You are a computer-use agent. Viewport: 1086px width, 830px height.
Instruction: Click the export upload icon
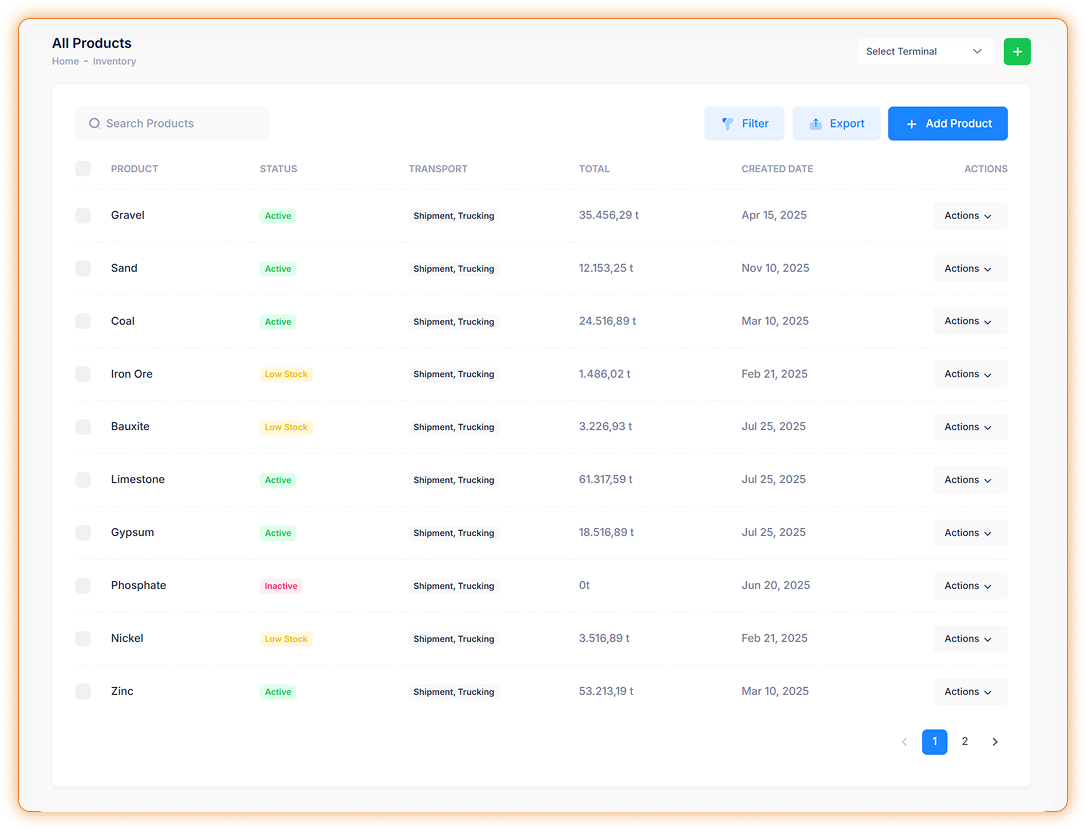pyautogui.click(x=816, y=124)
